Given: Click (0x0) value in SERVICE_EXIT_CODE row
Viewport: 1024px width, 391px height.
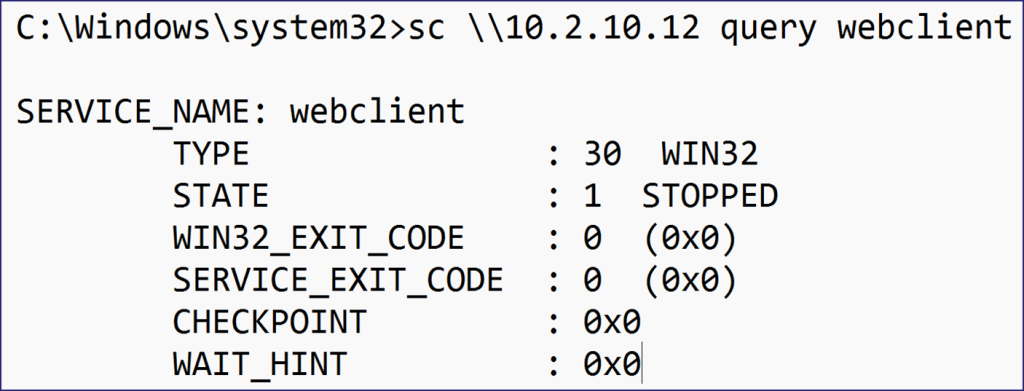Looking at the screenshot, I should coord(690,280).
